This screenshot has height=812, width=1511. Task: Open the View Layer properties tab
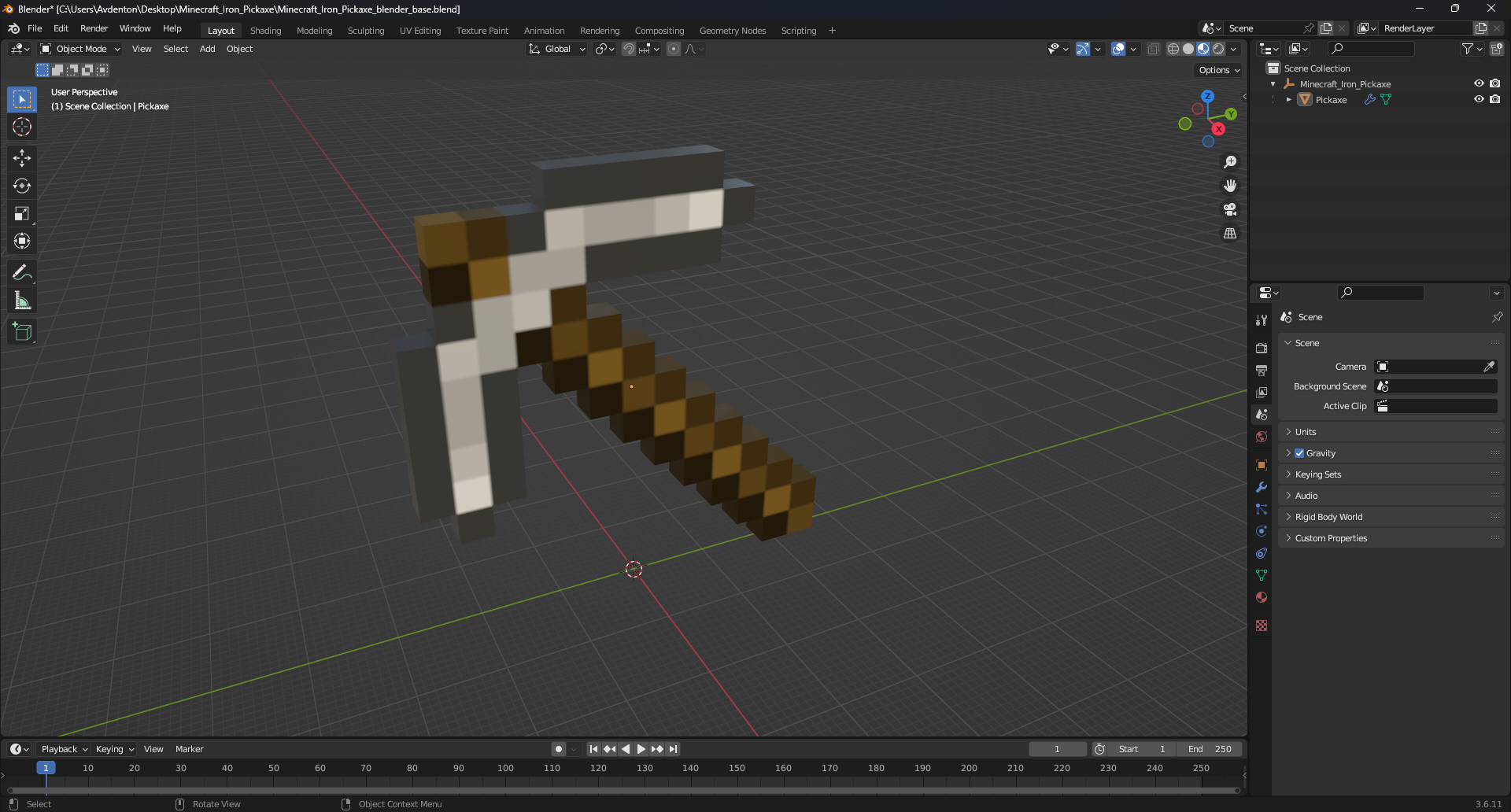pos(1262,392)
